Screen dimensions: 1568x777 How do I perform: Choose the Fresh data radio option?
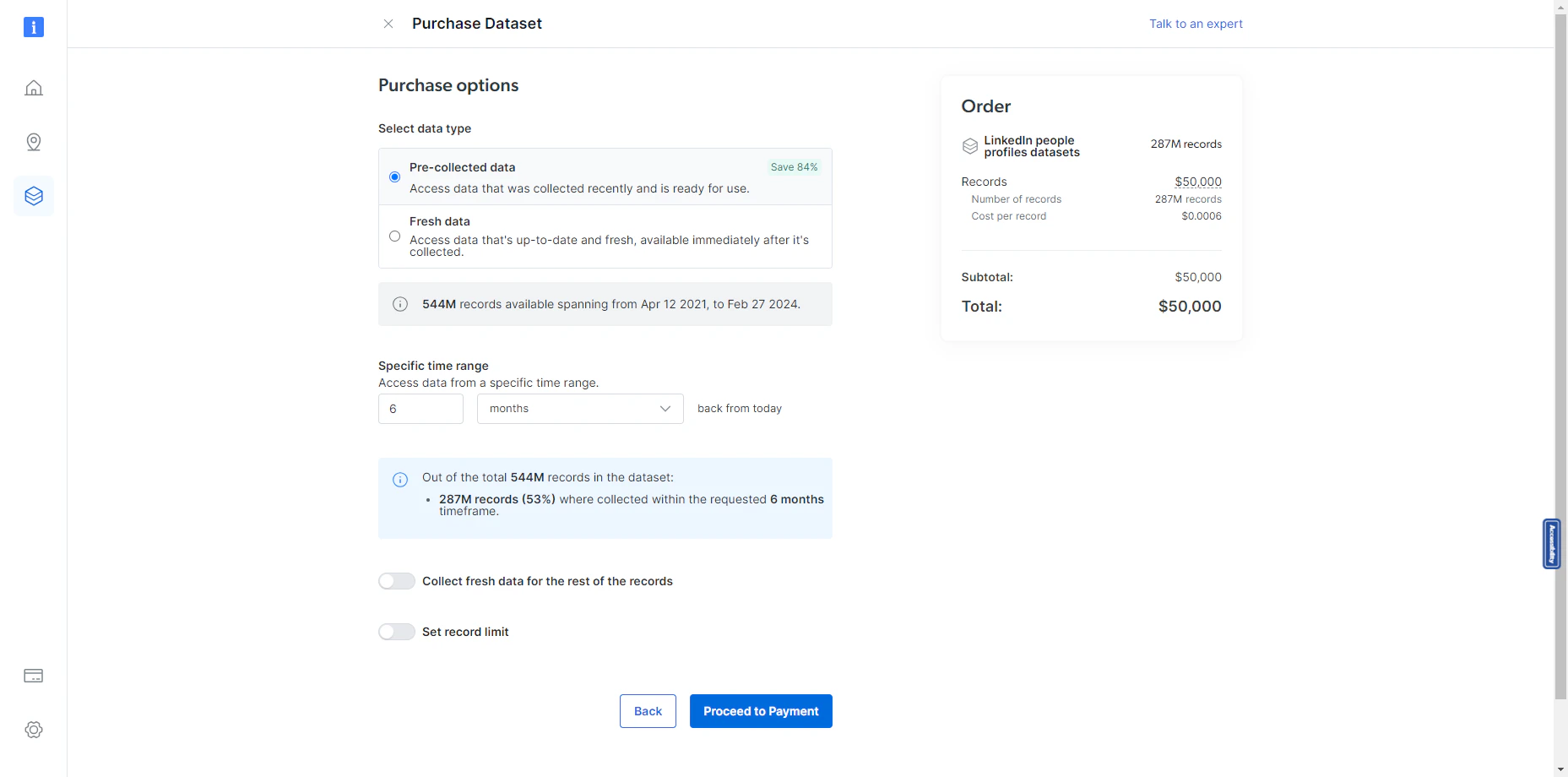394,236
